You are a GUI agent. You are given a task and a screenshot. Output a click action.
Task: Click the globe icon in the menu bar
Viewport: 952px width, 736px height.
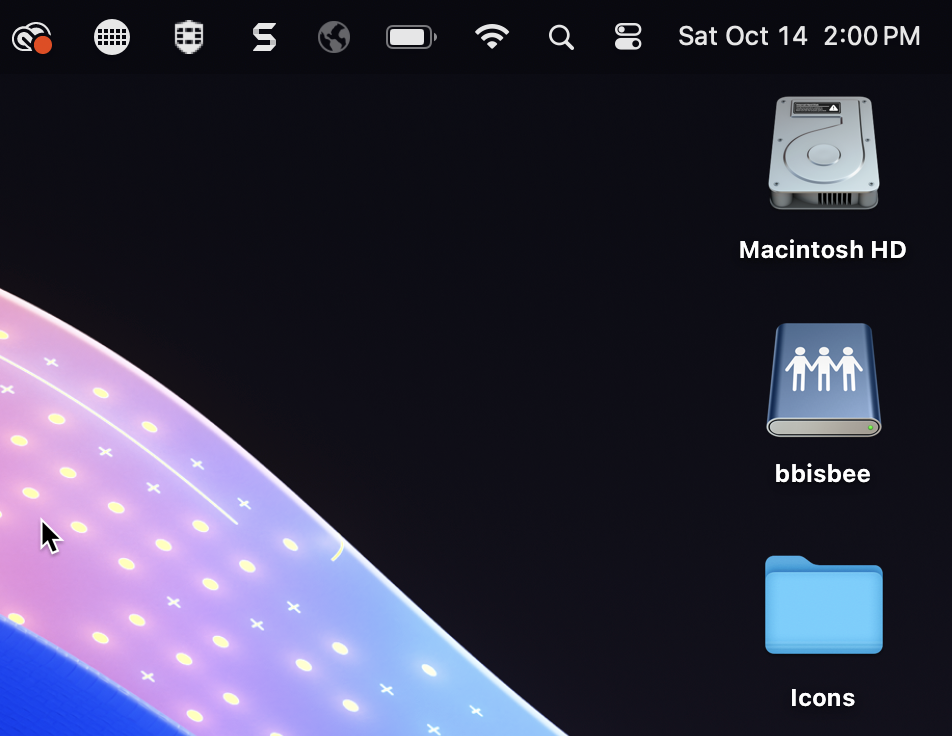click(333, 36)
